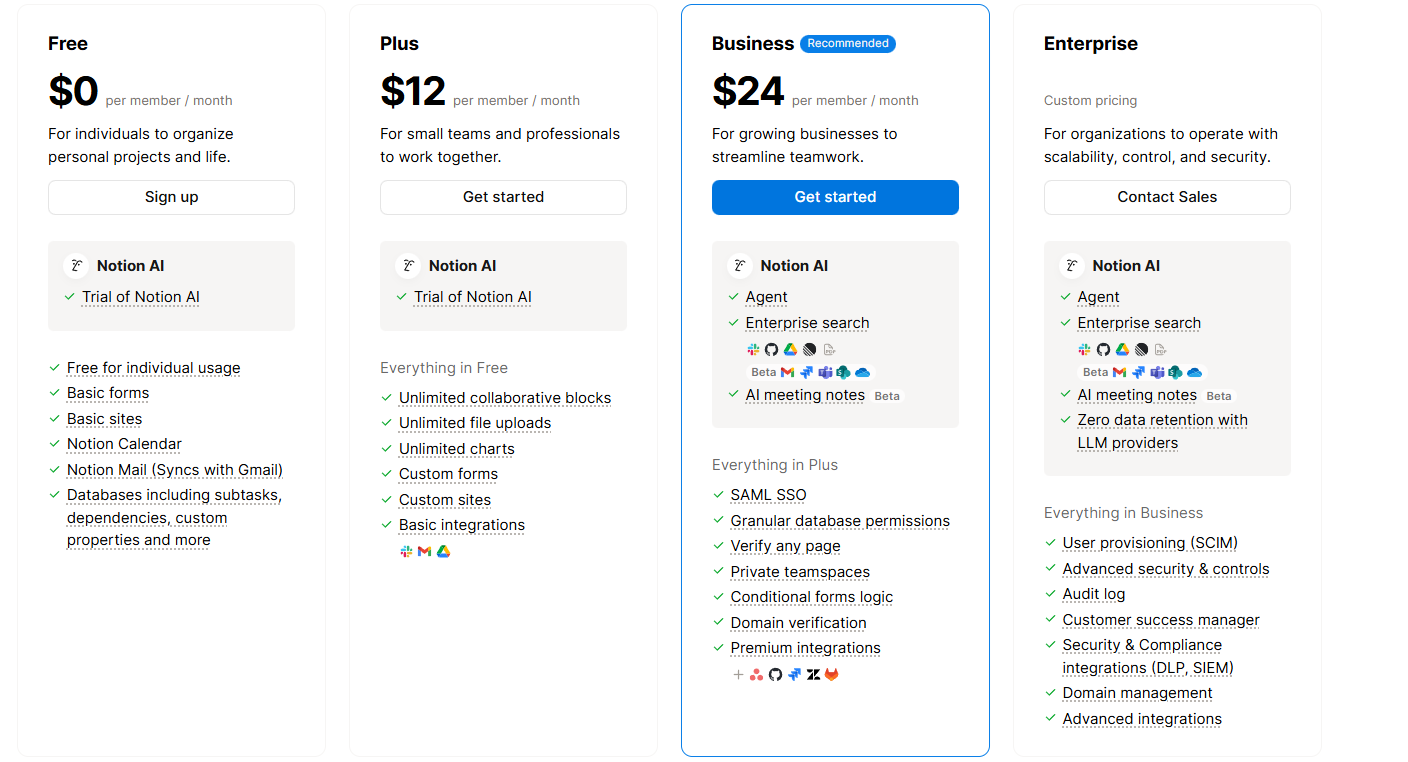Click the OneDrive cloud icon in Enterprise plan
The image size is (1408, 762).
(1194, 372)
